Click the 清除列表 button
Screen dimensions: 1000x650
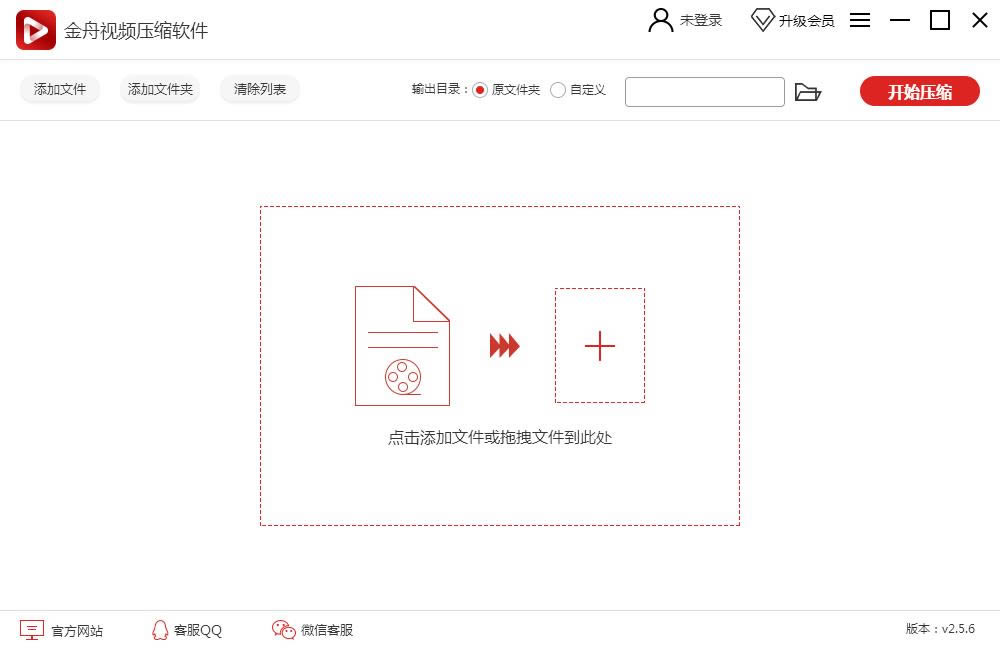pos(260,89)
